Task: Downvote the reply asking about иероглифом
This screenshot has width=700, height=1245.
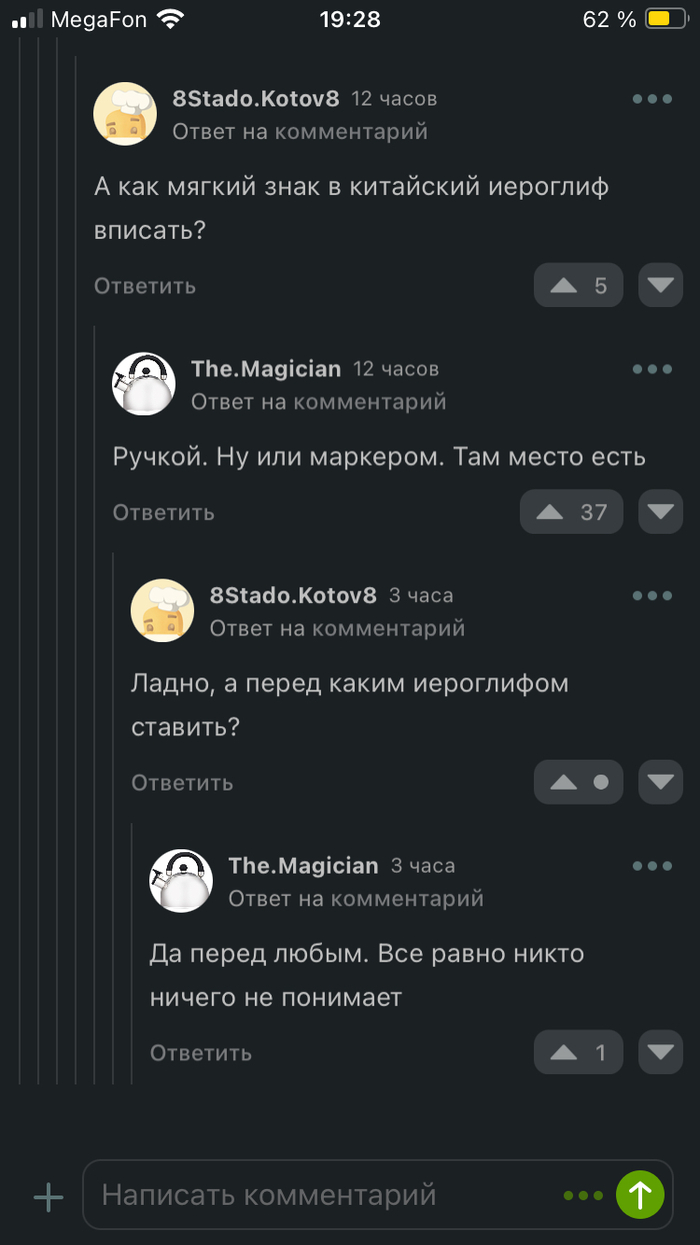Action: point(660,782)
